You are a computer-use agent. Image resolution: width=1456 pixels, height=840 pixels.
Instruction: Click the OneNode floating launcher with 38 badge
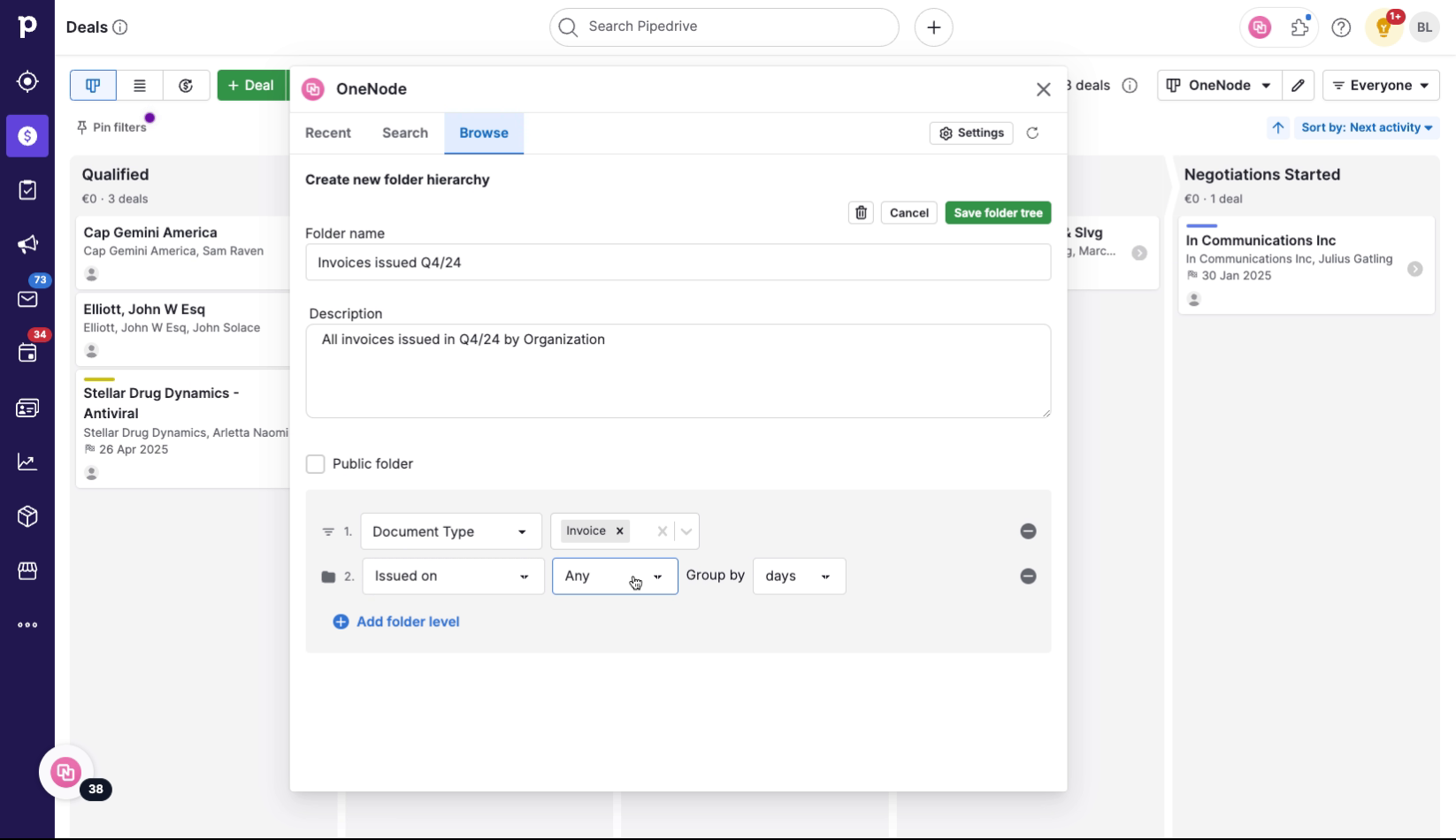click(66, 773)
